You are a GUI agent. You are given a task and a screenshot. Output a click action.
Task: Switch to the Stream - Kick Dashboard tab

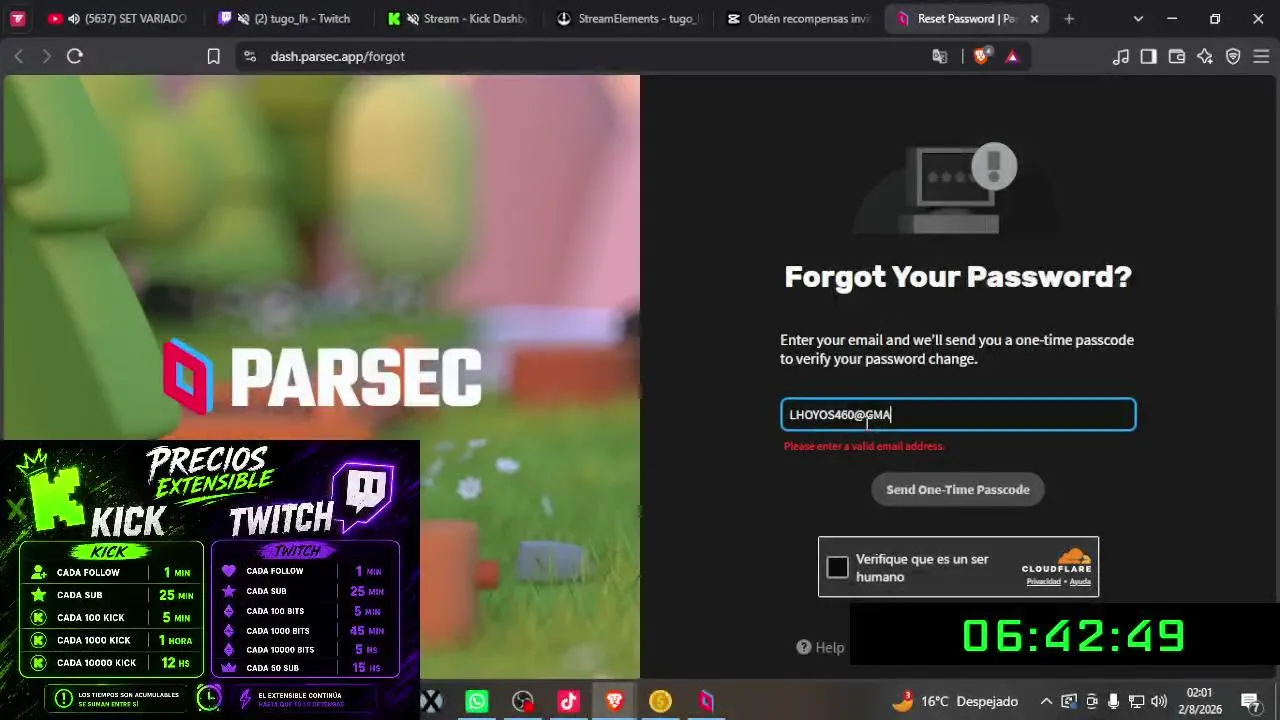point(457,19)
